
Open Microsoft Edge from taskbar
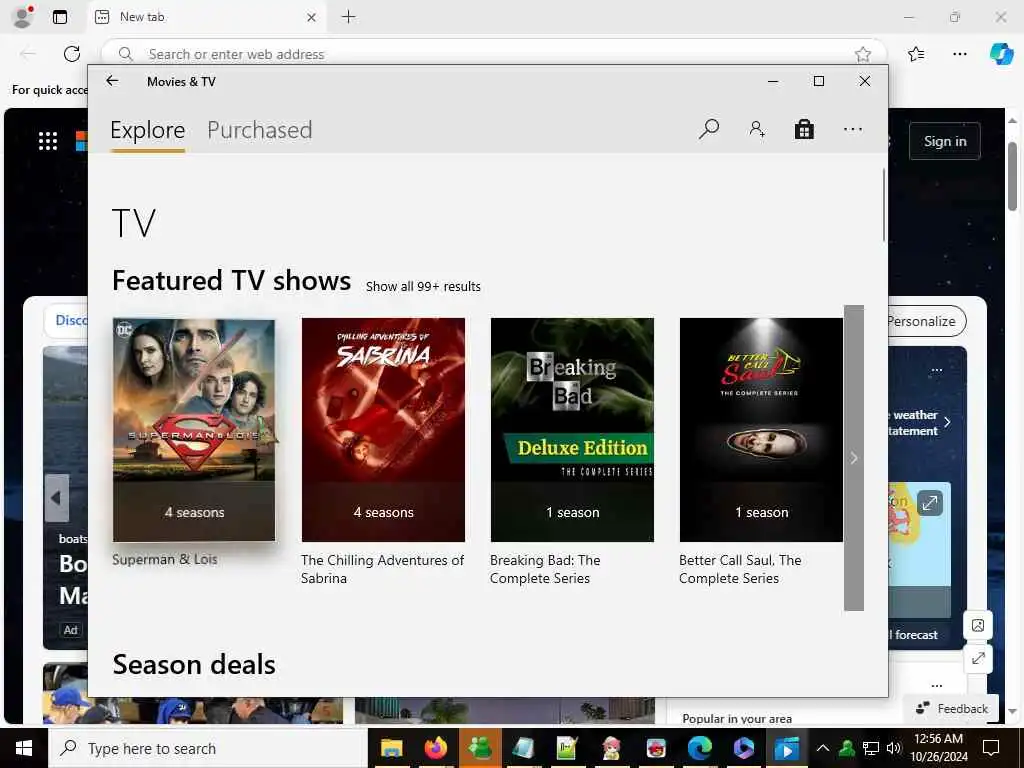(x=699, y=748)
